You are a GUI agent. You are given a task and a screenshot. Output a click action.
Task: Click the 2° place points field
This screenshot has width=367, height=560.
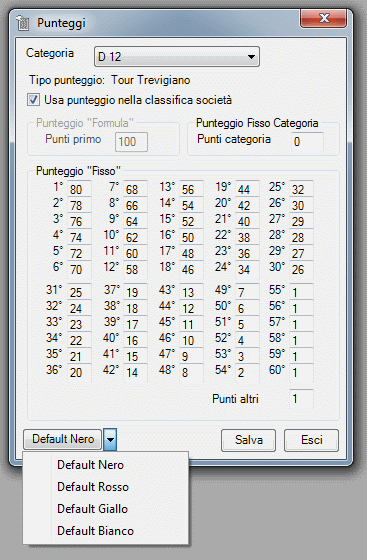79,205
